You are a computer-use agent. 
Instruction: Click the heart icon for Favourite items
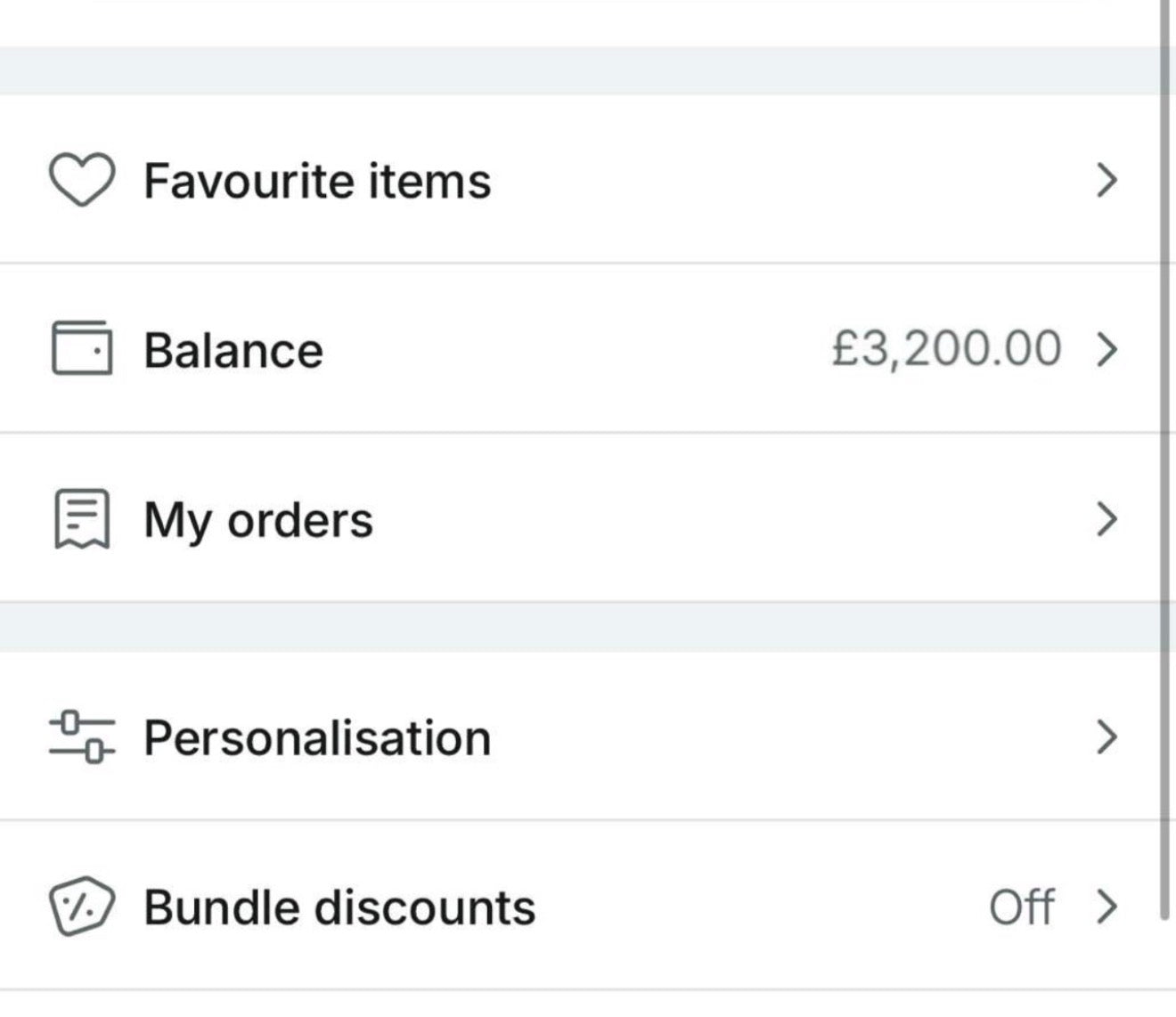coord(81,180)
